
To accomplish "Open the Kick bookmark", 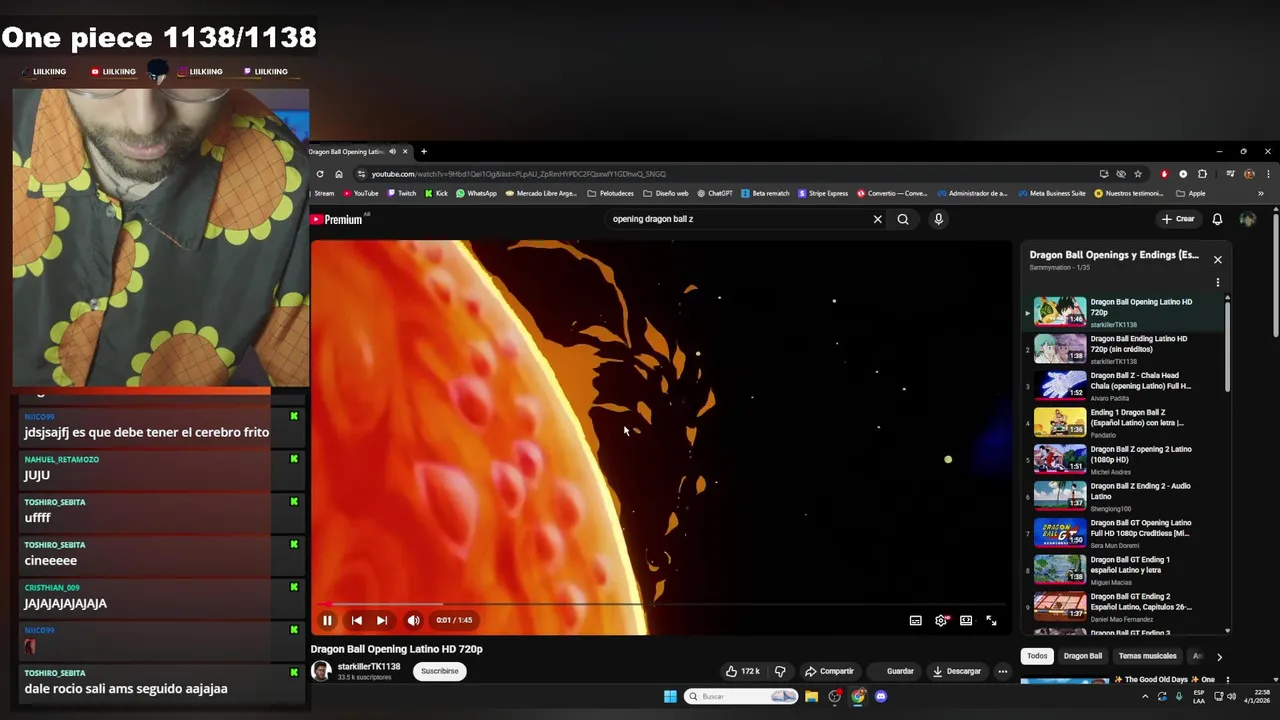I will point(436,193).
